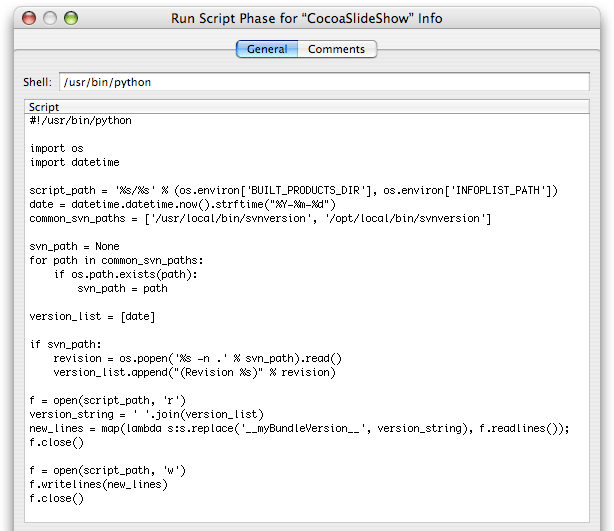Viewport: 614px width, 531px height.
Task: Close the Run Script Phase Info window
Action: 28,18
